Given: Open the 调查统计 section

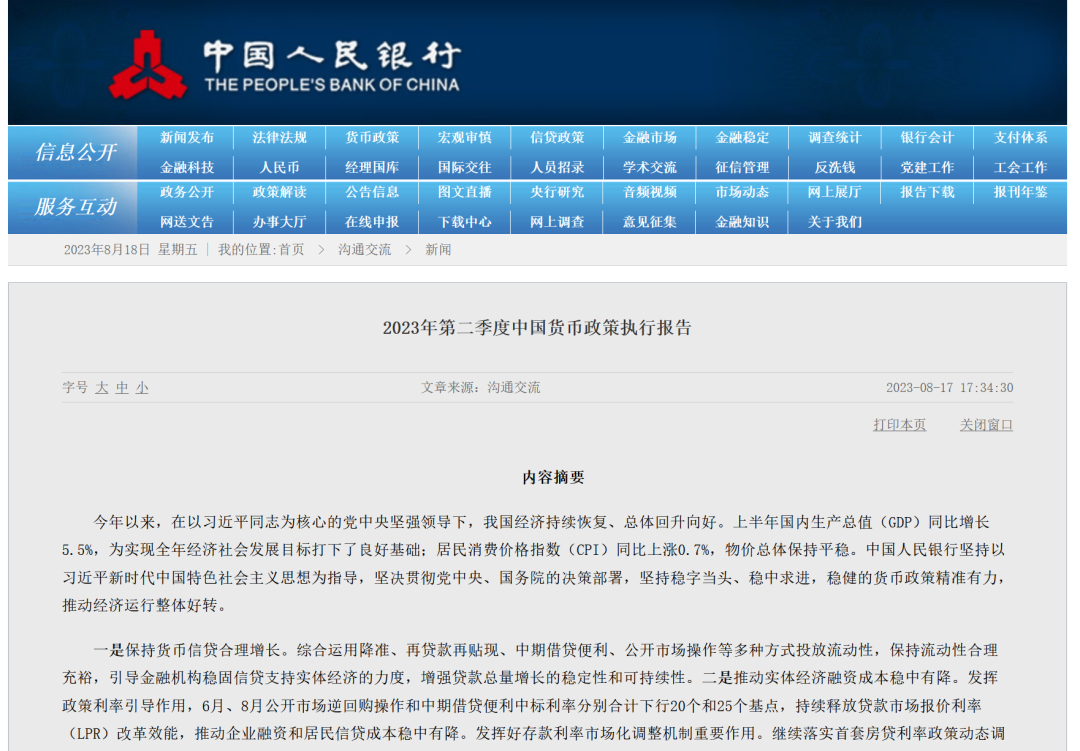Looking at the screenshot, I should coord(834,138).
